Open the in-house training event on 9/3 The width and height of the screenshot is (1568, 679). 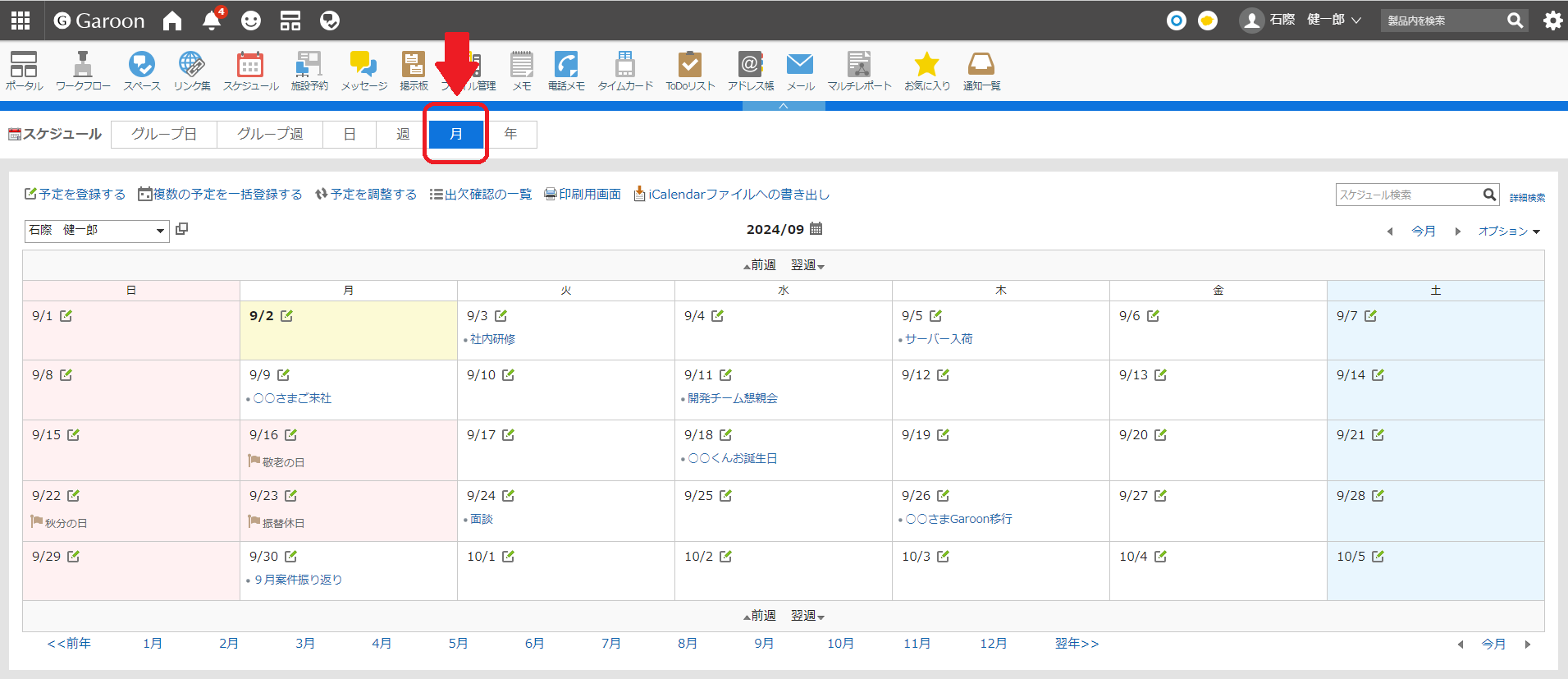point(492,339)
